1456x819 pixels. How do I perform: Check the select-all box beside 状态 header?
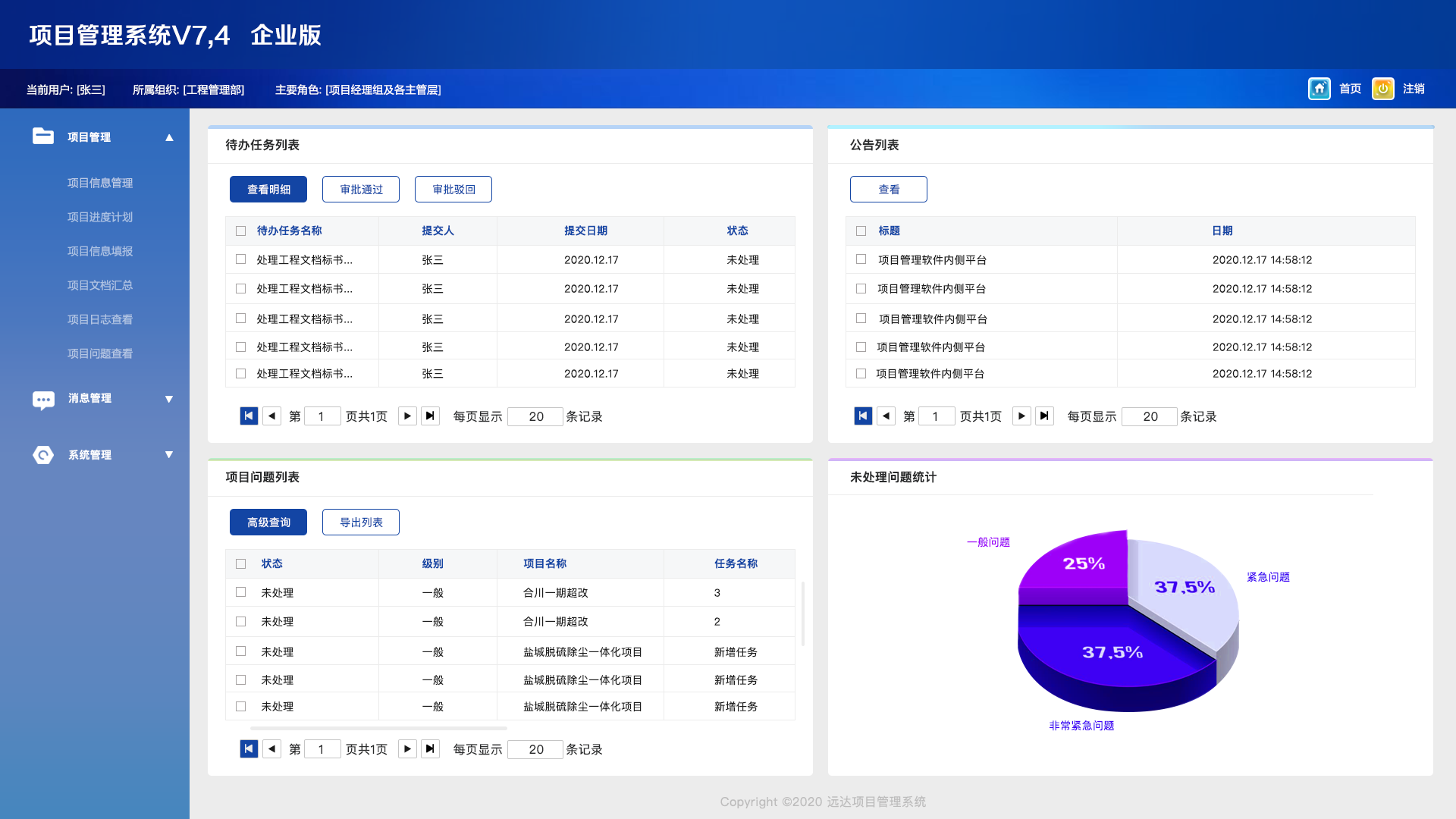pyautogui.click(x=240, y=563)
